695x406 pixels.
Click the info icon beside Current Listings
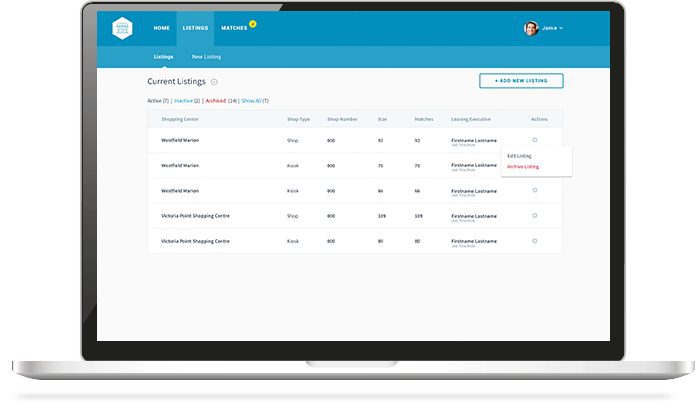pos(214,81)
